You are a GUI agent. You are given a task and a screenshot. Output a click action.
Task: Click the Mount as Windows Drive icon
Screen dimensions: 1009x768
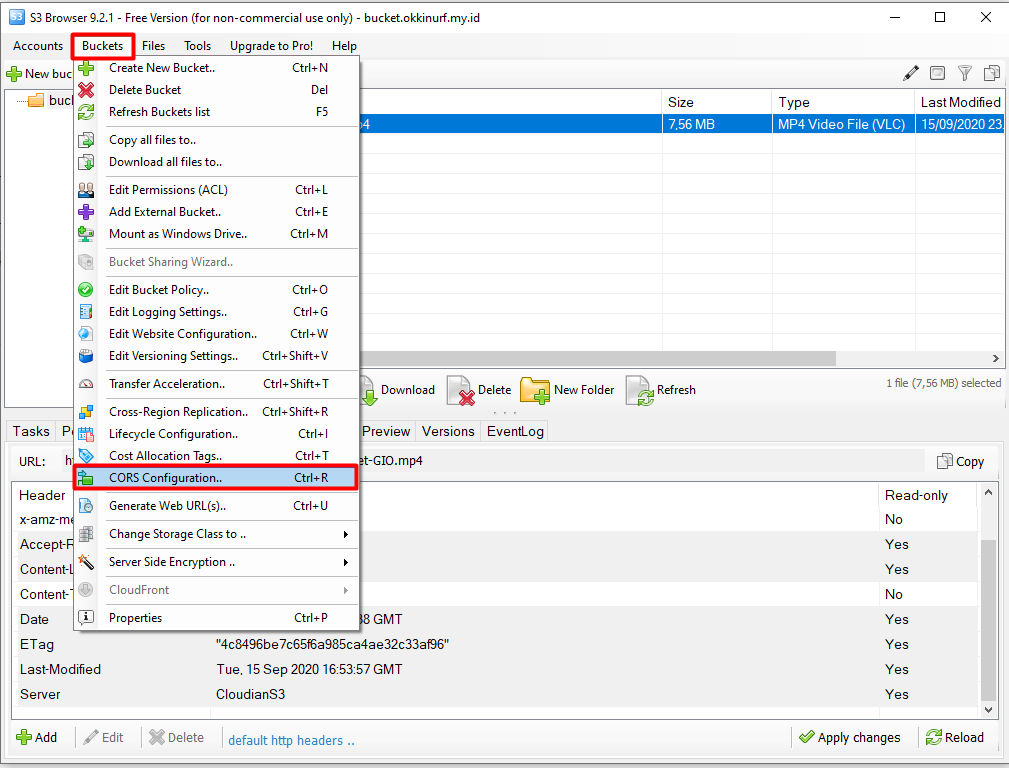pyautogui.click(x=86, y=234)
